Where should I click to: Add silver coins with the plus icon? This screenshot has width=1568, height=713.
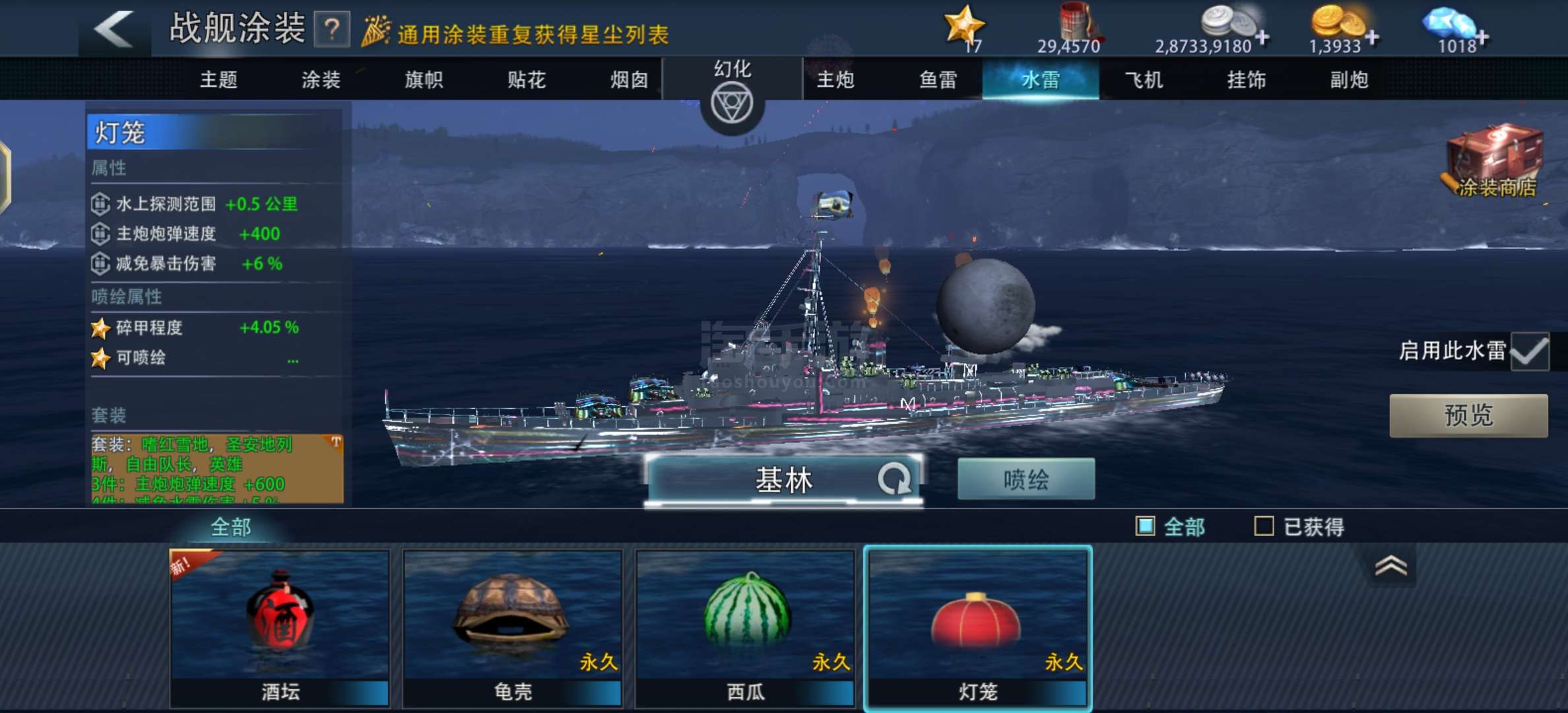tap(1262, 38)
